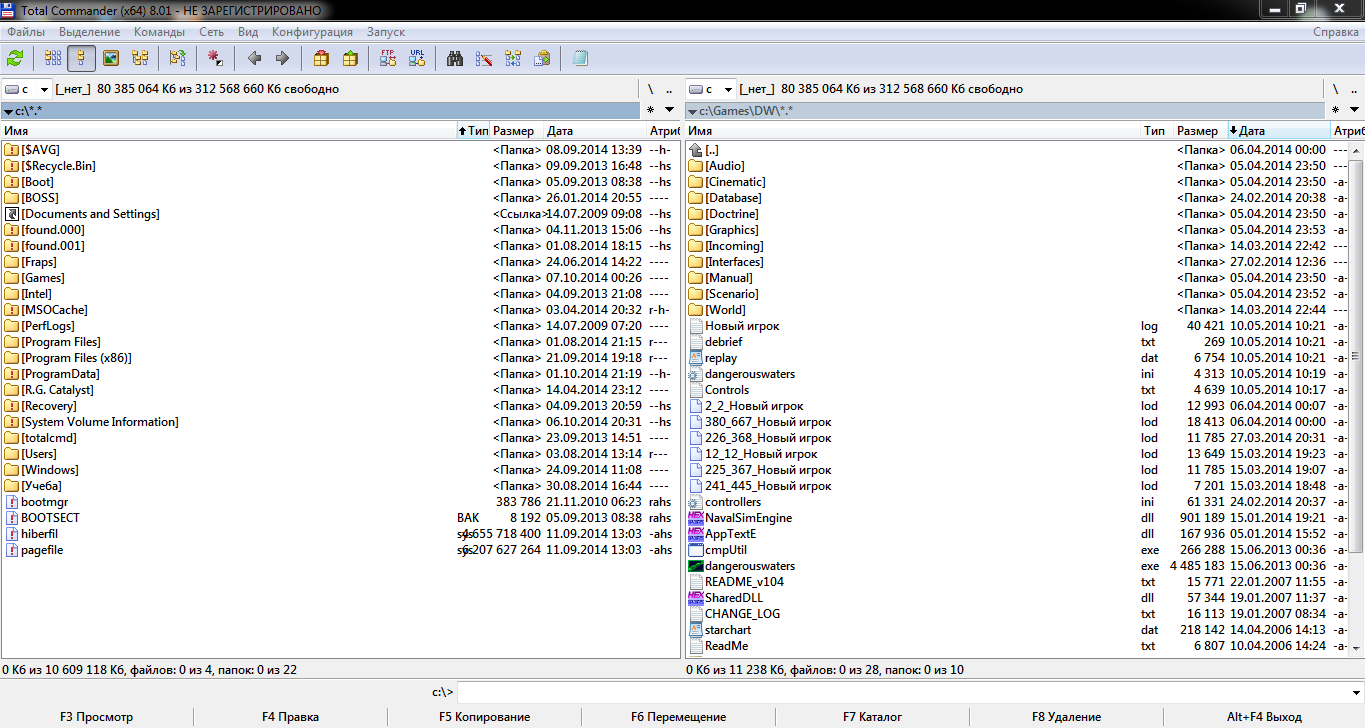Viewport: 1365px width, 728px height.
Task: Click right panel parent directory '..' button
Action: (x=1353, y=89)
